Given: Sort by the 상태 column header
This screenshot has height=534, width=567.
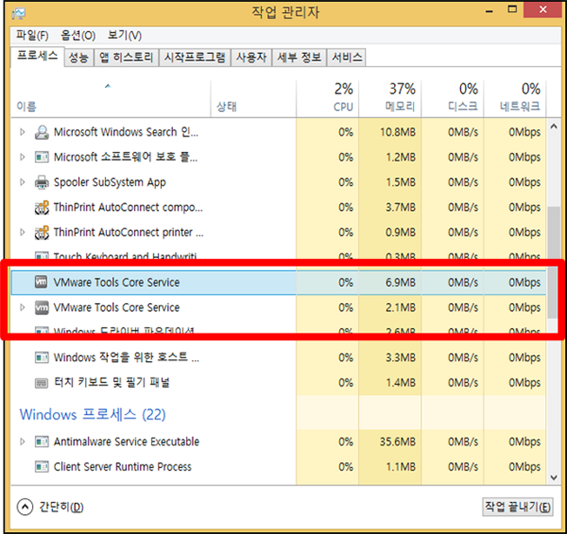Looking at the screenshot, I should click(x=253, y=98).
